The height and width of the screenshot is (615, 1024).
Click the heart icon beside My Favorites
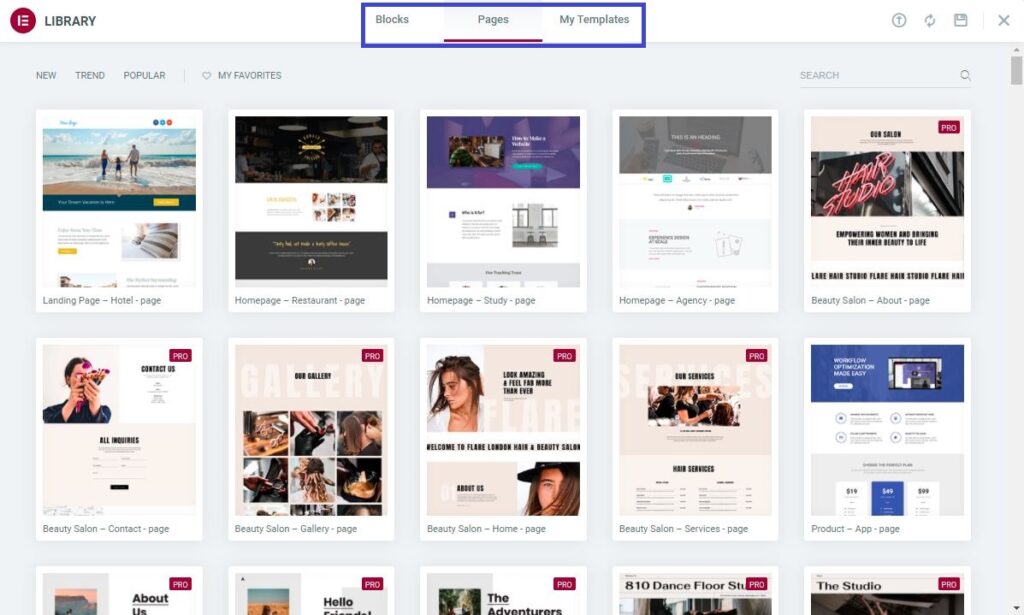[x=207, y=76]
